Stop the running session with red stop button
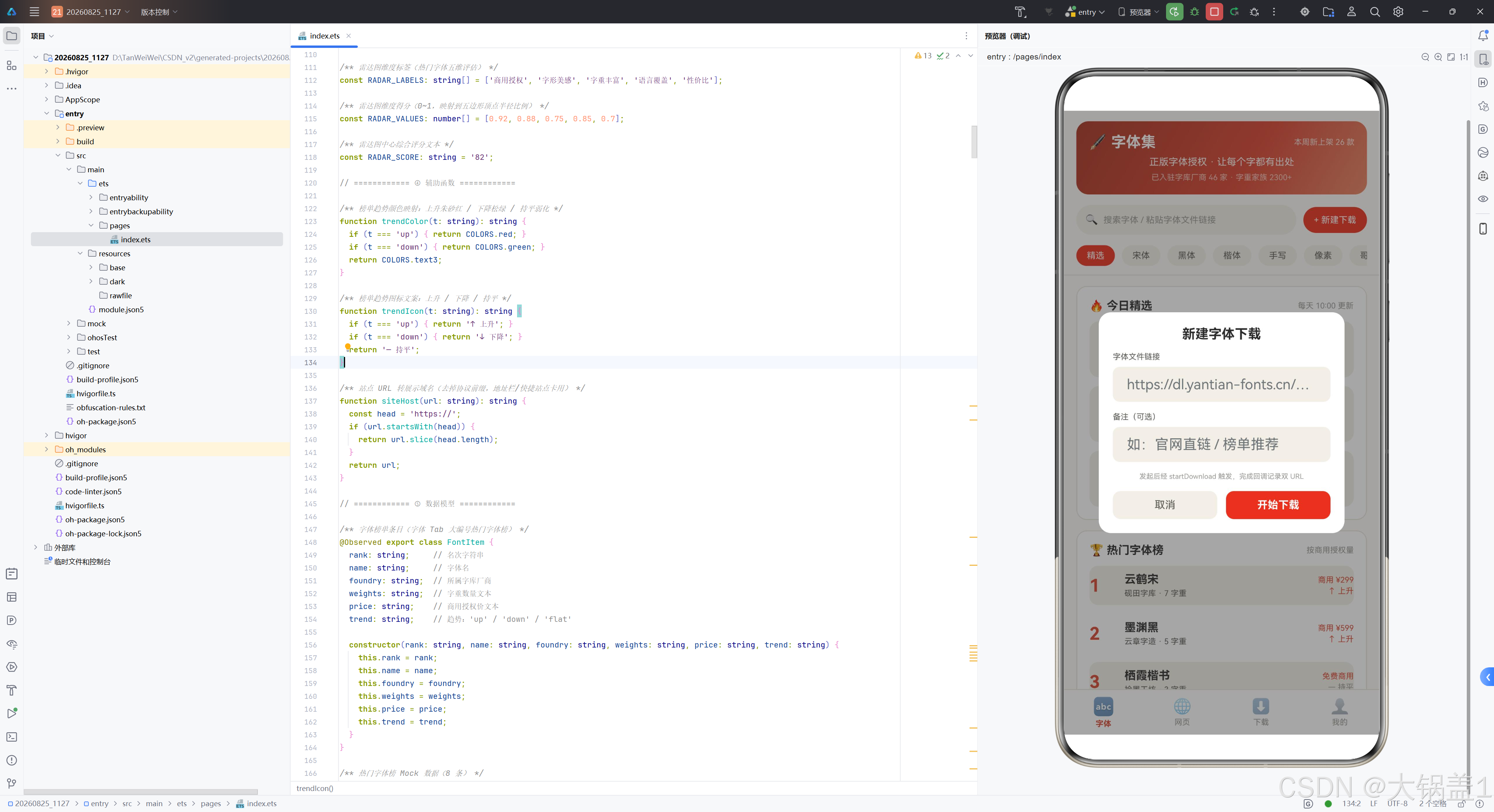Viewport: 1494px width, 812px height. [1214, 12]
